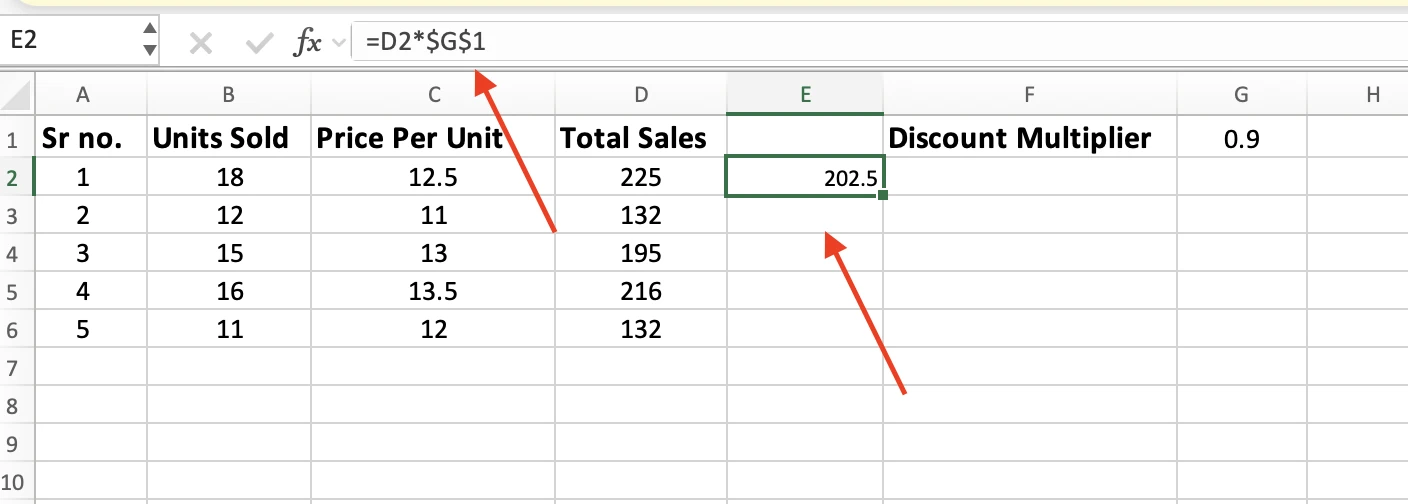Viewport: 1408px width, 504px height.
Task: Click the fill handle of cell E2
Action: [x=882, y=195]
